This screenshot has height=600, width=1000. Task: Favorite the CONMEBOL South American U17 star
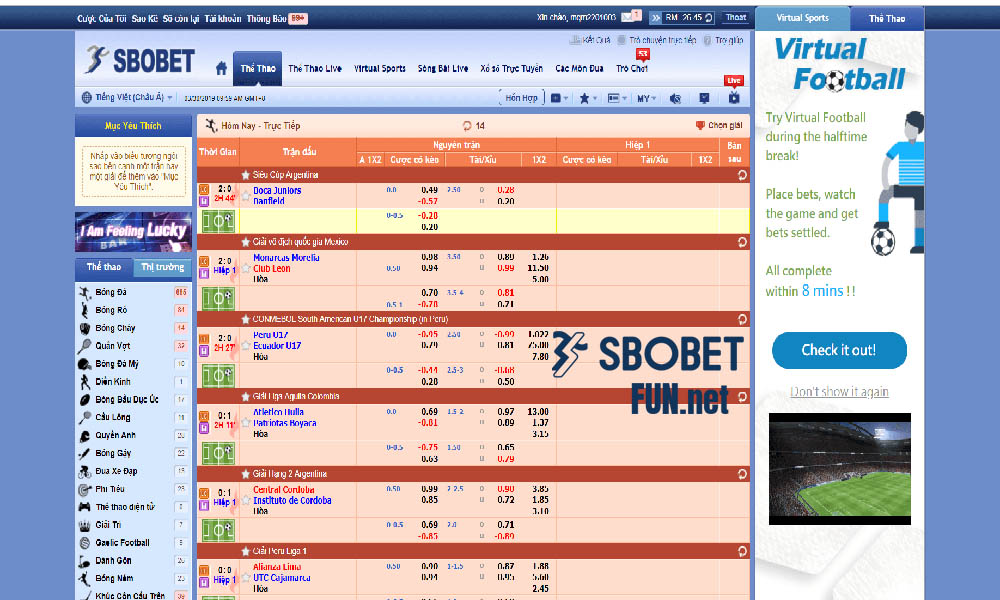pos(245,319)
